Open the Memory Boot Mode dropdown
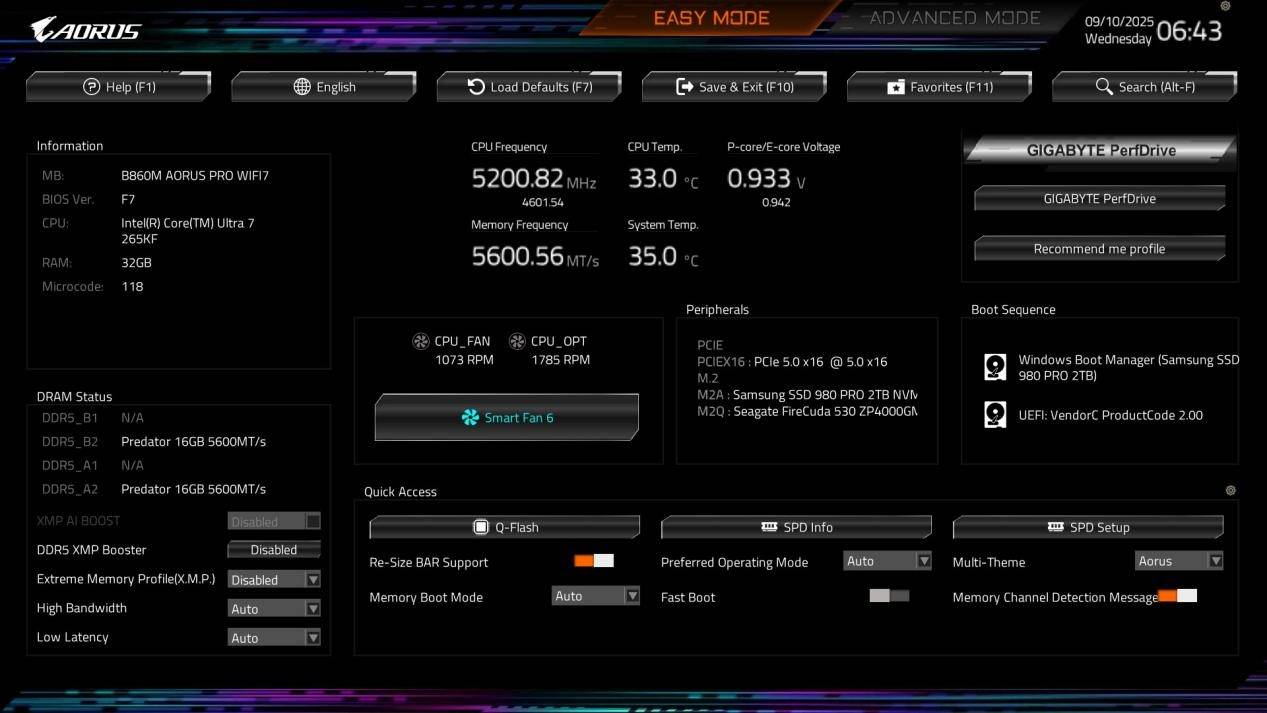1267x713 pixels. pyautogui.click(x=596, y=596)
